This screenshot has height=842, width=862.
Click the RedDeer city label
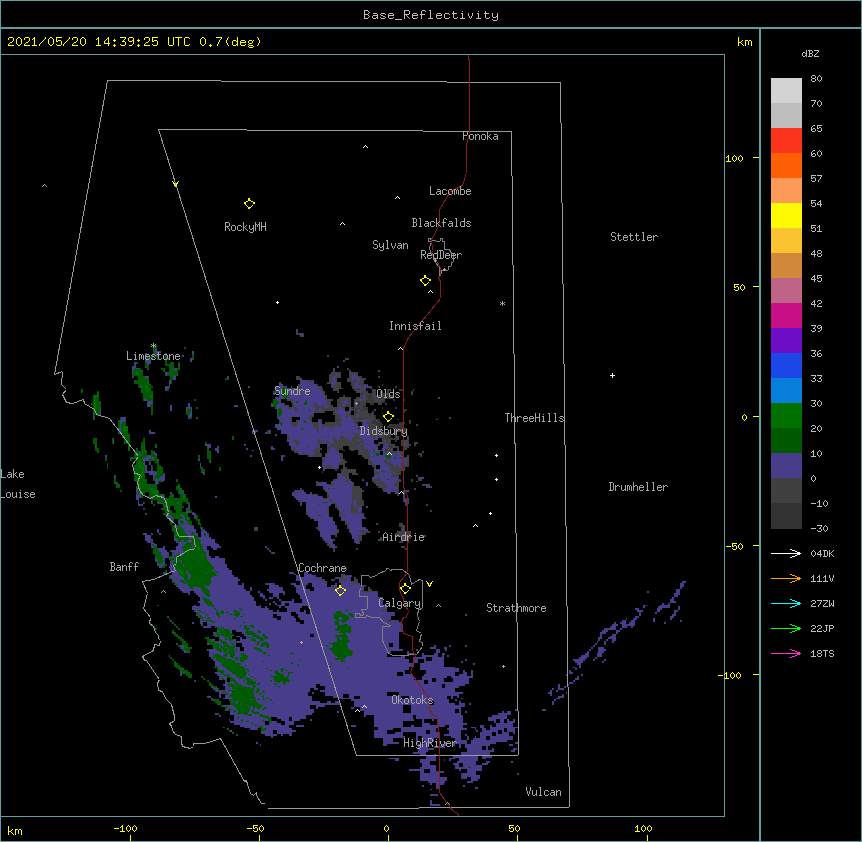pos(441,255)
